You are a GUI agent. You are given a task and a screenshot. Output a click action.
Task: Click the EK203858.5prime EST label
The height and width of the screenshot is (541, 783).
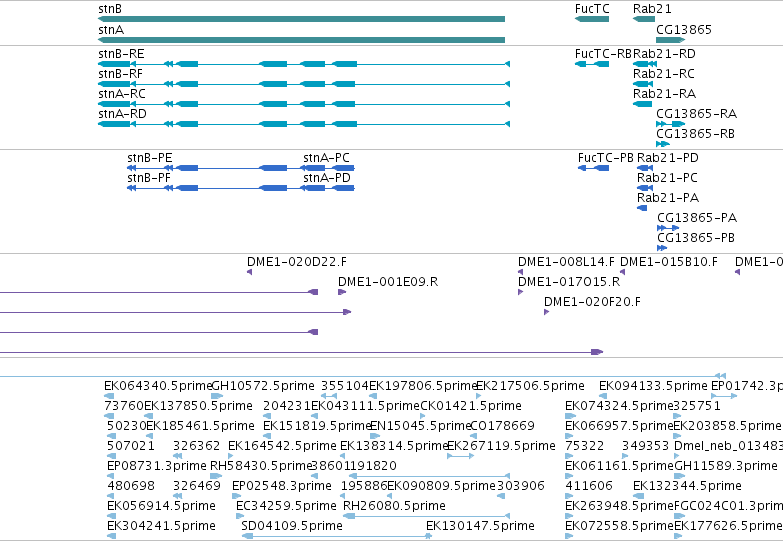coord(727,426)
